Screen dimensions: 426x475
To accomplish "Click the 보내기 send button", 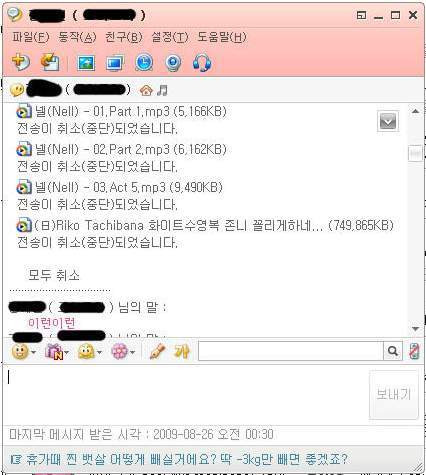I will pos(394,394).
